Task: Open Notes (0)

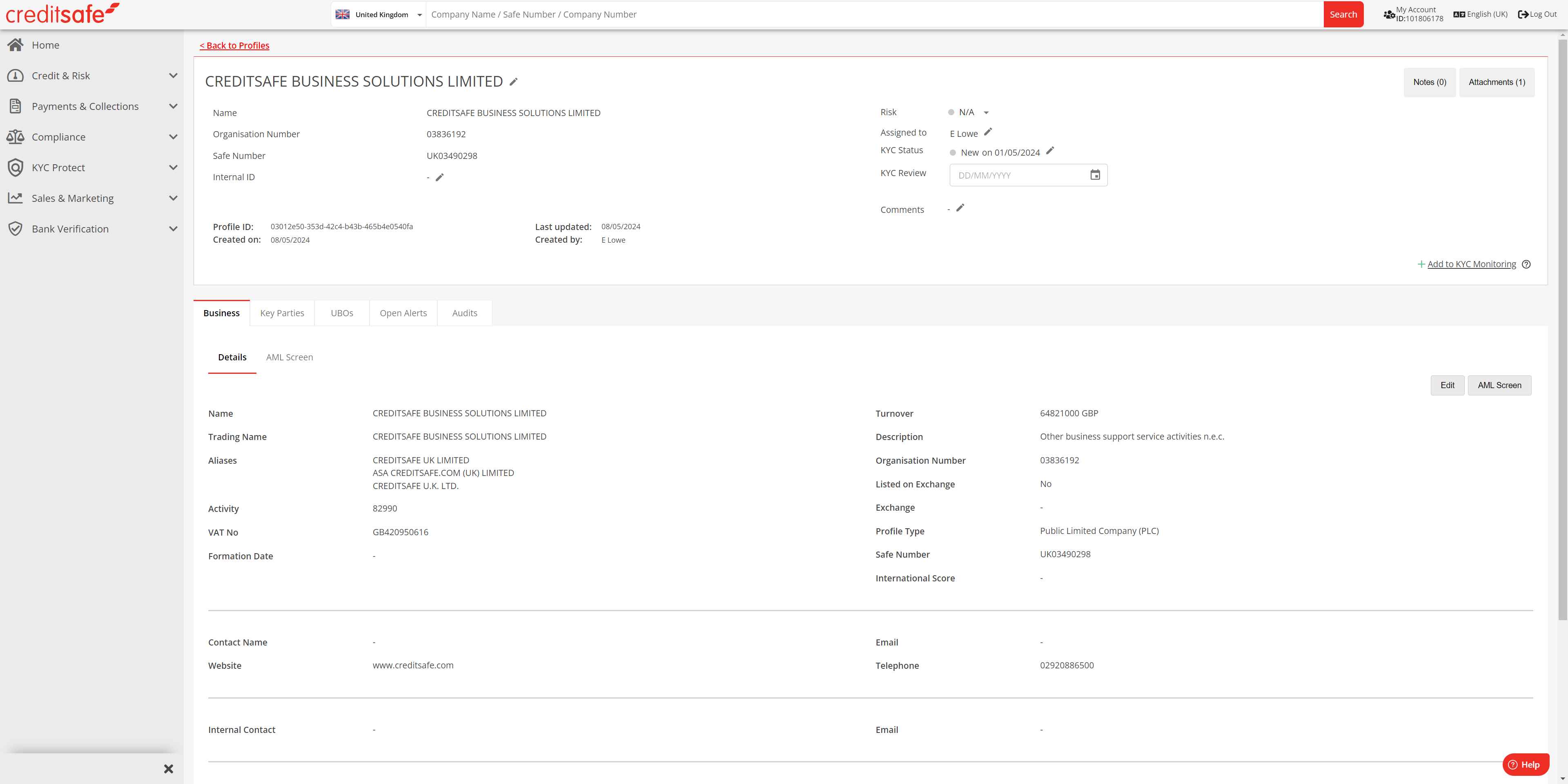Action: pyautogui.click(x=1429, y=82)
